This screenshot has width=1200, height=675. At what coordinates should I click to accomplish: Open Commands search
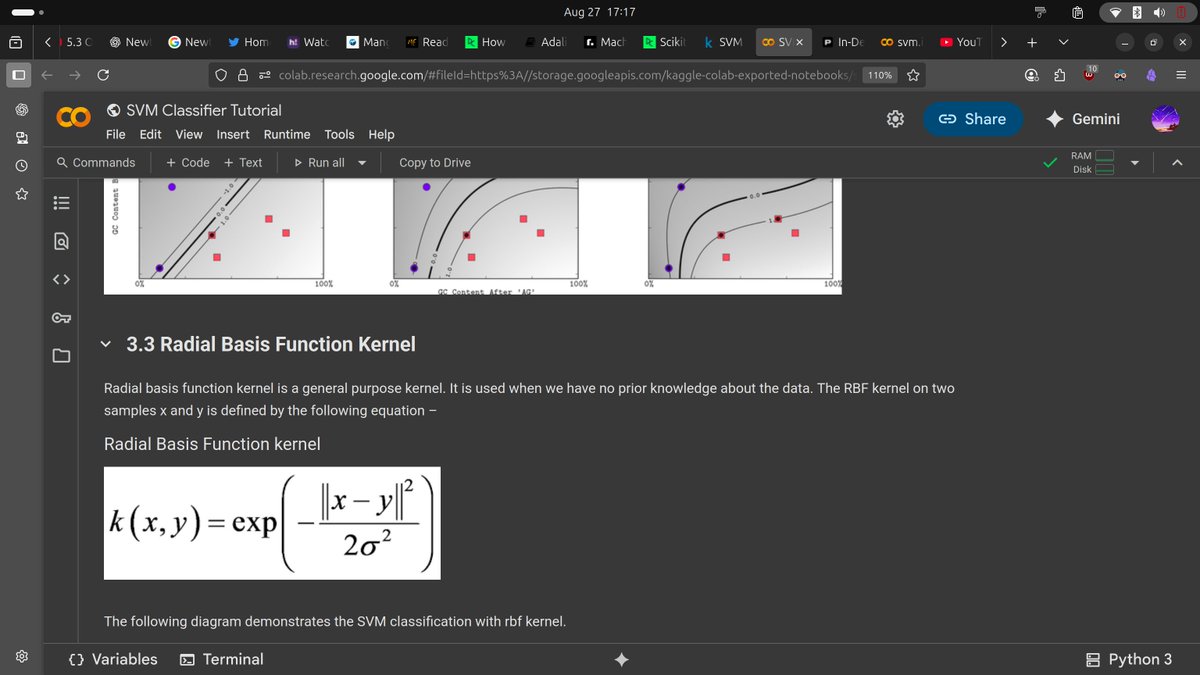(x=96, y=163)
